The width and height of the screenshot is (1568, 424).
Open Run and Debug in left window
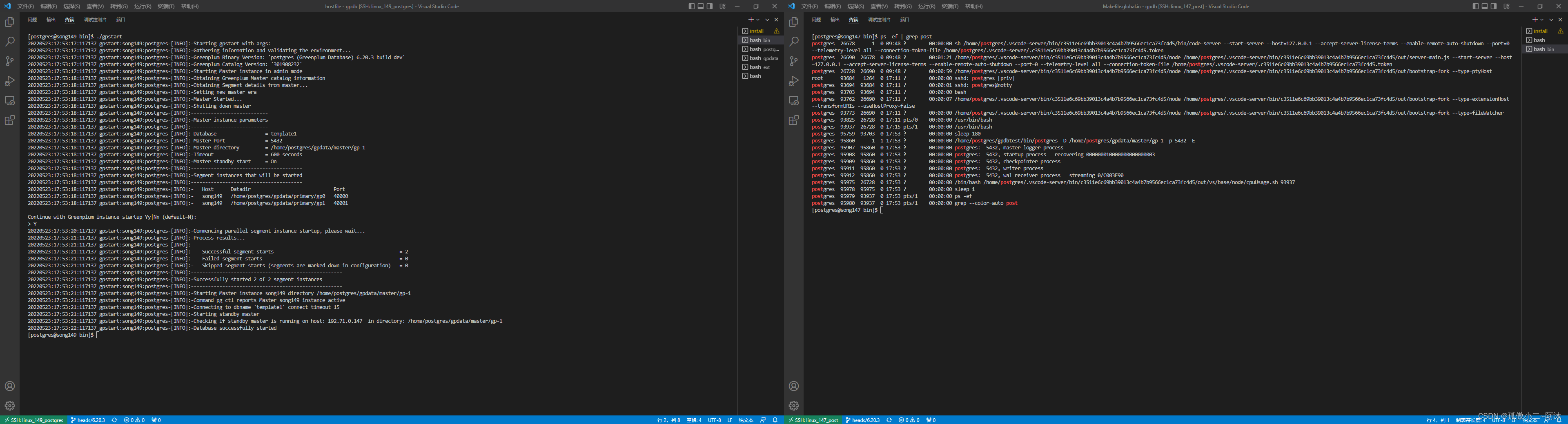(10, 81)
